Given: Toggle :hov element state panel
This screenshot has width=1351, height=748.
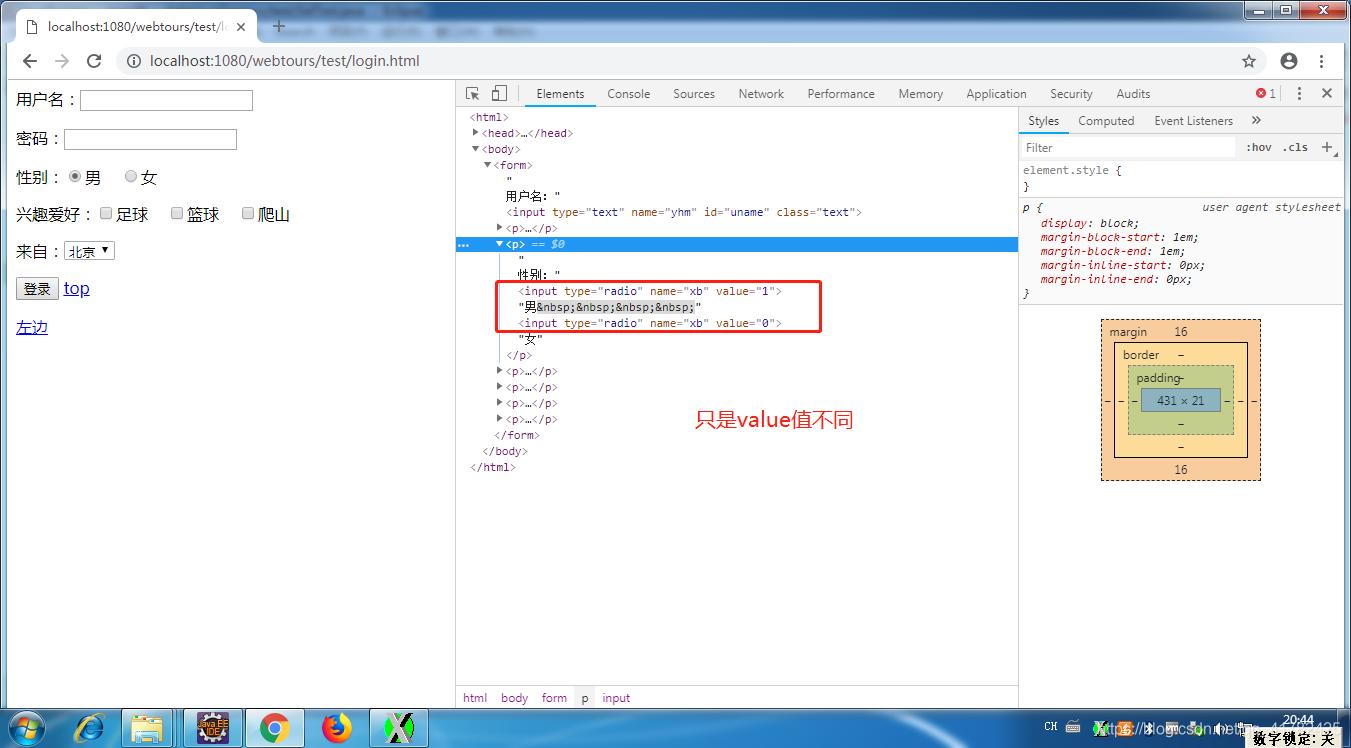Looking at the screenshot, I should pyautogui.click(x=1259, y=147).
